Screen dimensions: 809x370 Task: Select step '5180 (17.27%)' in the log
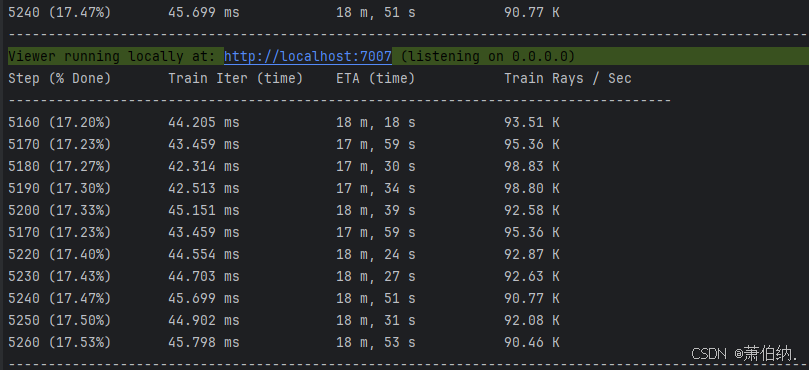[59, 167]
